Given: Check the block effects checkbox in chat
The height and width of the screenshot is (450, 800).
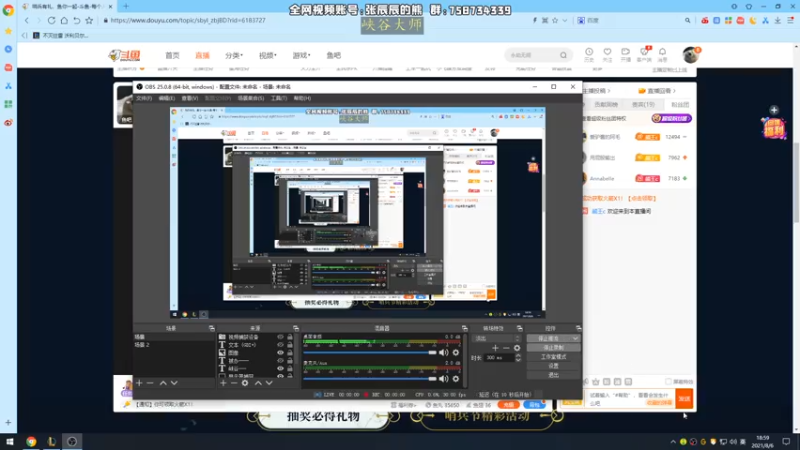Looking at the screenshot, I should [x=668, y=382].
